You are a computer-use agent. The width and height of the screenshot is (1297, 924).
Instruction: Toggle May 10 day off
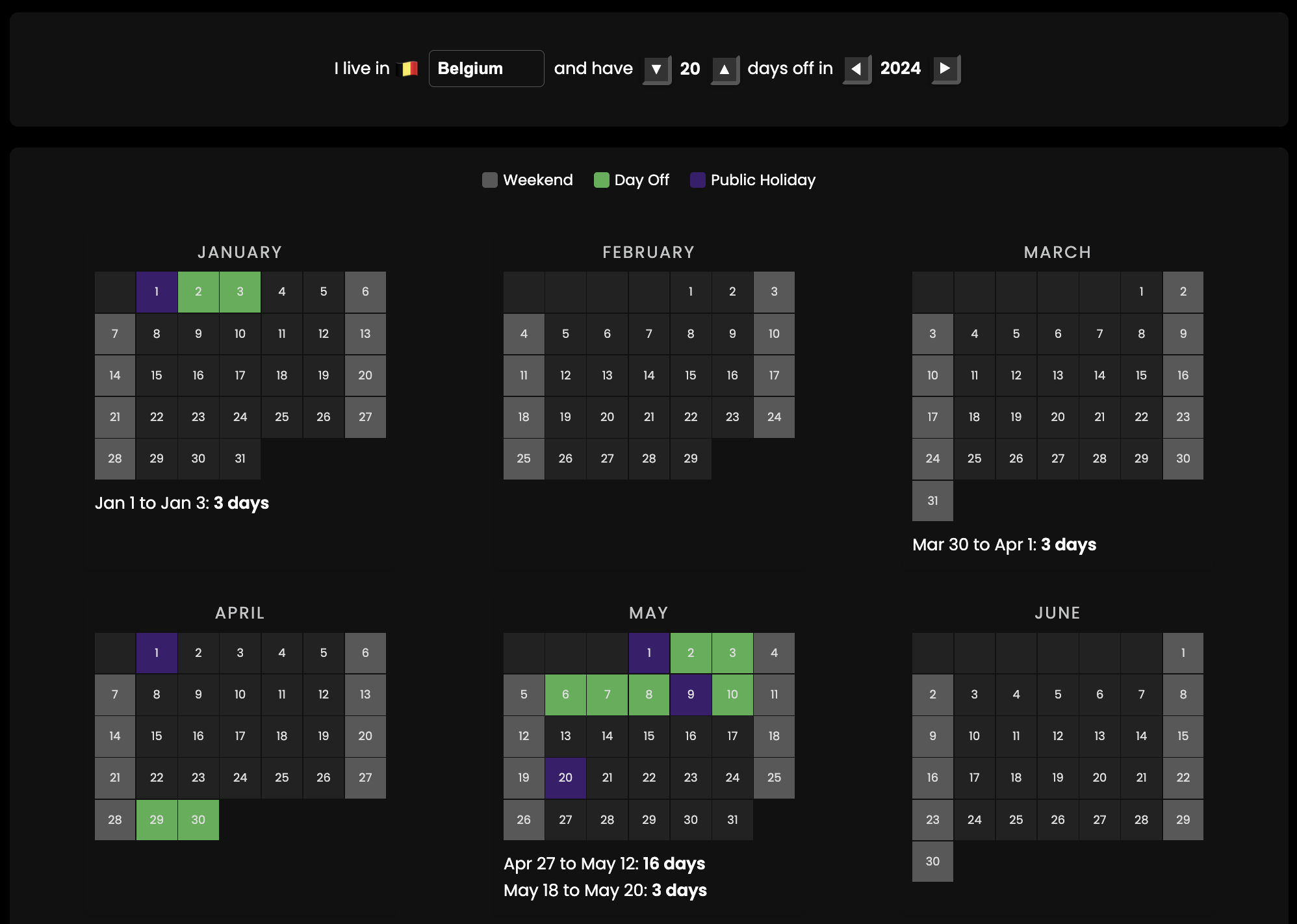732,695
